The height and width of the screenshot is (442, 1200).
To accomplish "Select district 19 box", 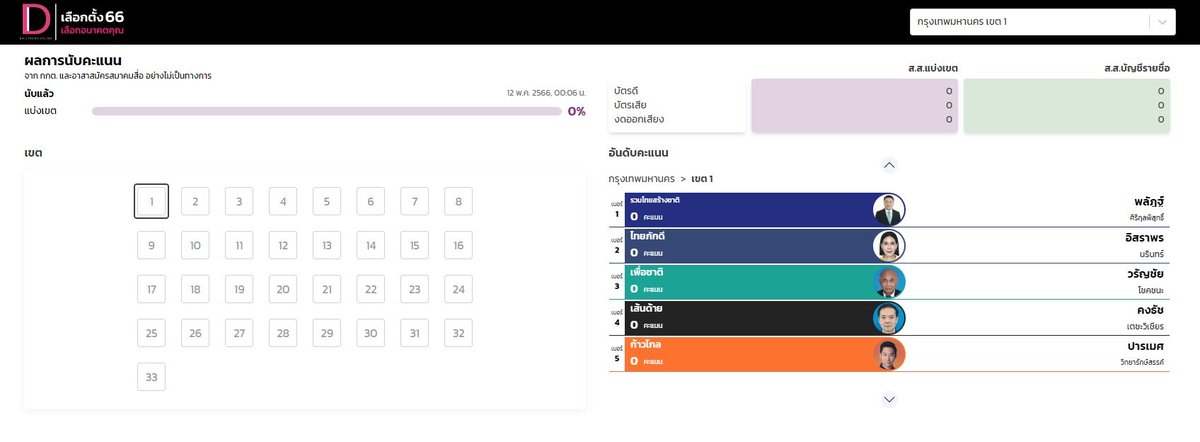I will pyautogui.click(x=239, y=289).
